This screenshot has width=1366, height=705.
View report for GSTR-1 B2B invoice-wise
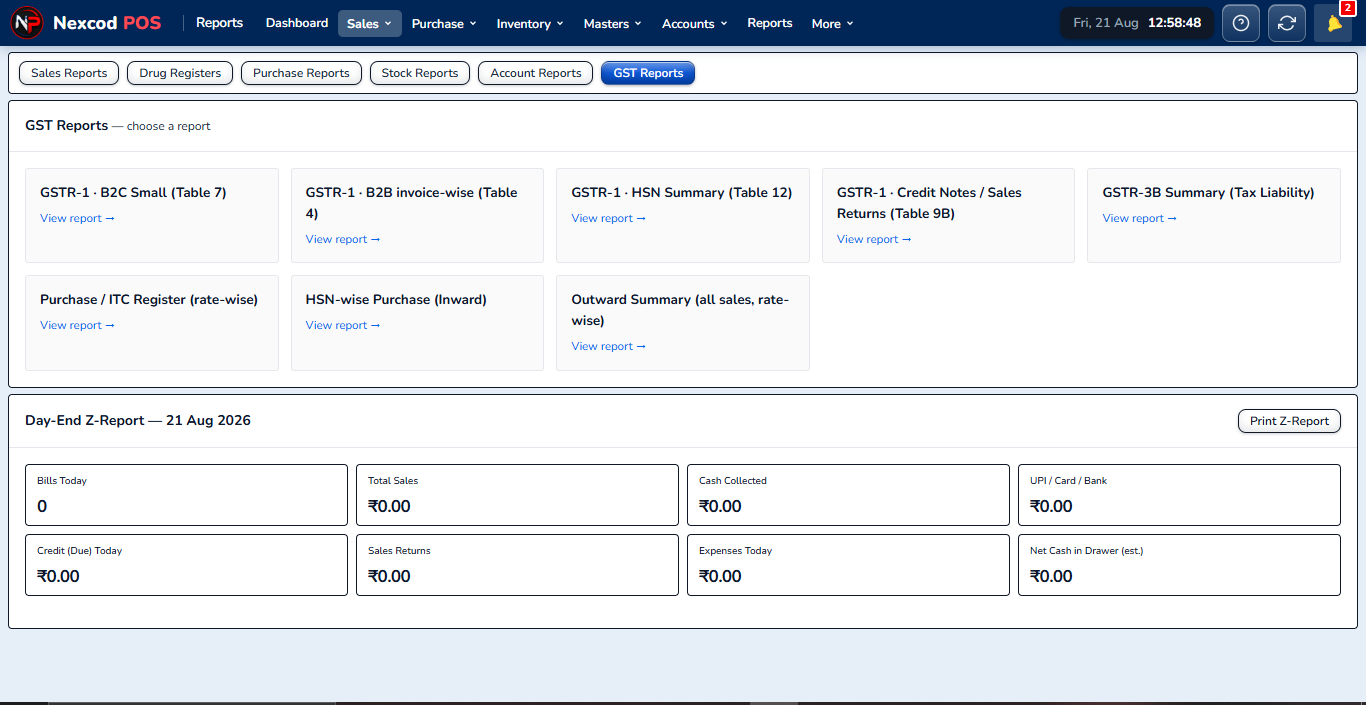(x=343, y=239)
